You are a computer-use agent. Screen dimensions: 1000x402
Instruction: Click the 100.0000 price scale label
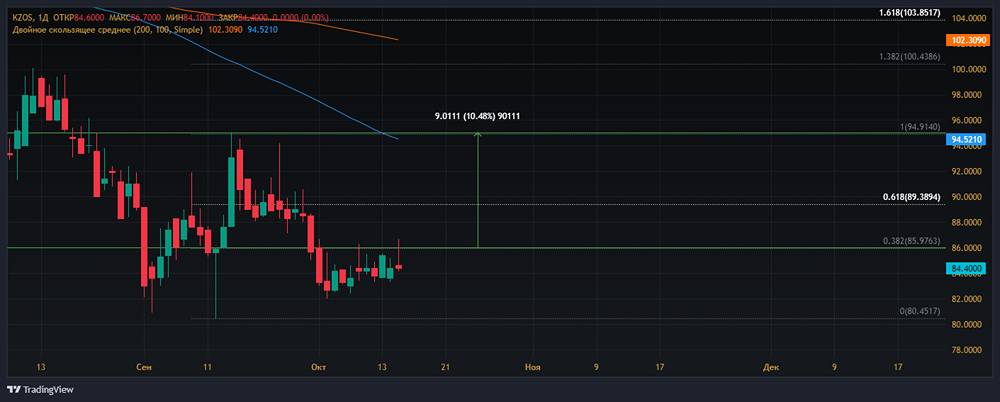pyautogui.click(x=967, y=70)
